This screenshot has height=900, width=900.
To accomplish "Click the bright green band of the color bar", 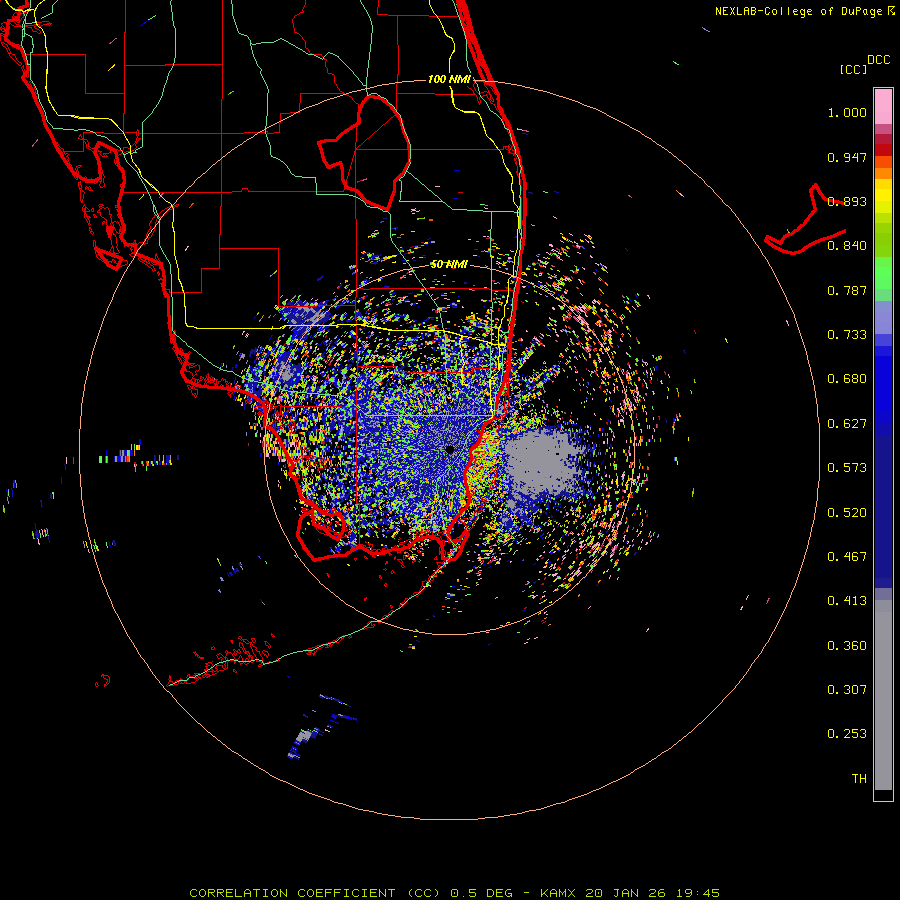I will click(x=883, y=273).
